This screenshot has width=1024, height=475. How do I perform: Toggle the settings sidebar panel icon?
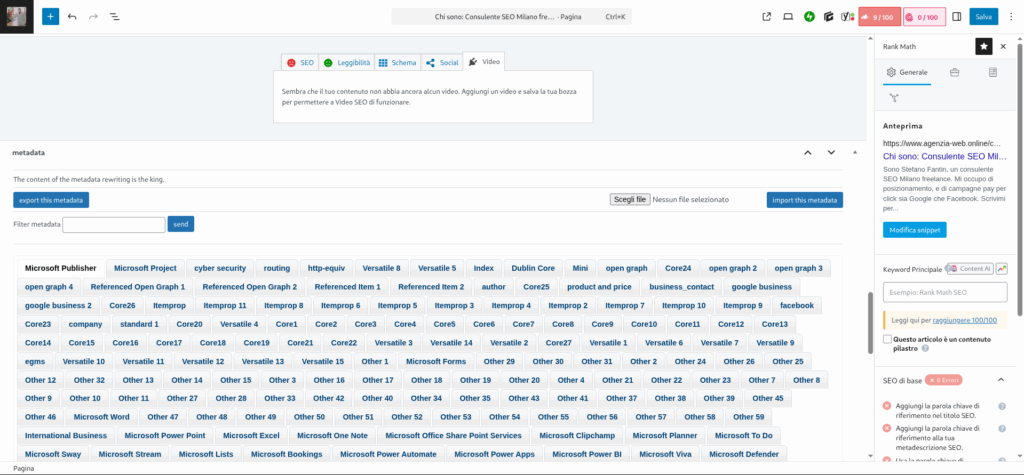click(957, 16)
